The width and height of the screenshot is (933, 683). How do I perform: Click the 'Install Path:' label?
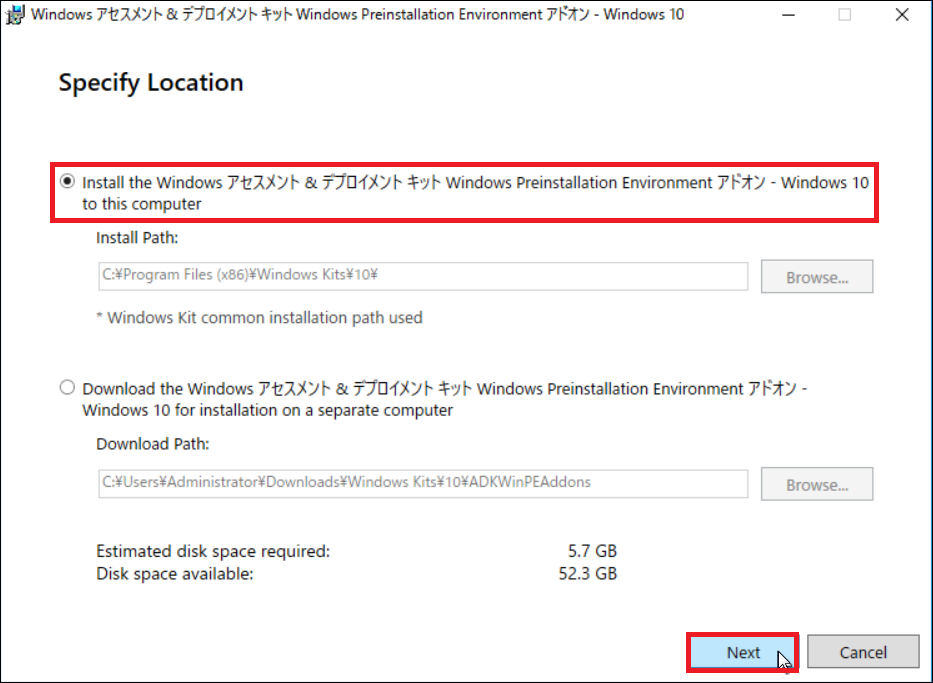137,238
